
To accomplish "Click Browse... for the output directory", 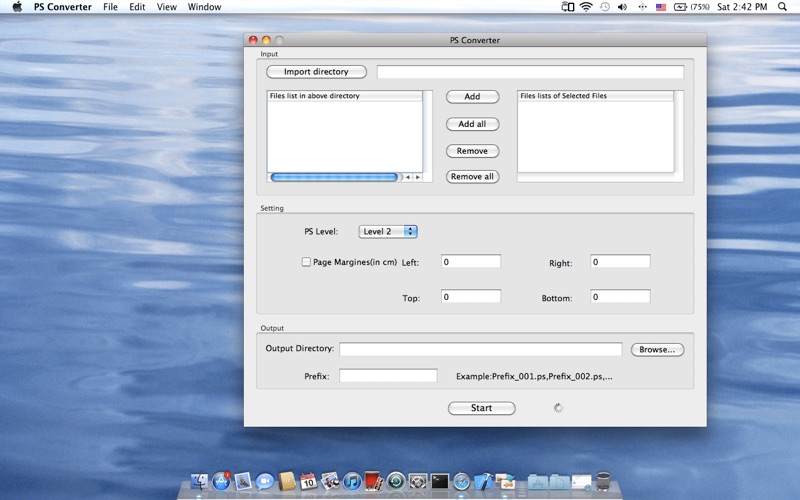I will point(657,349).
